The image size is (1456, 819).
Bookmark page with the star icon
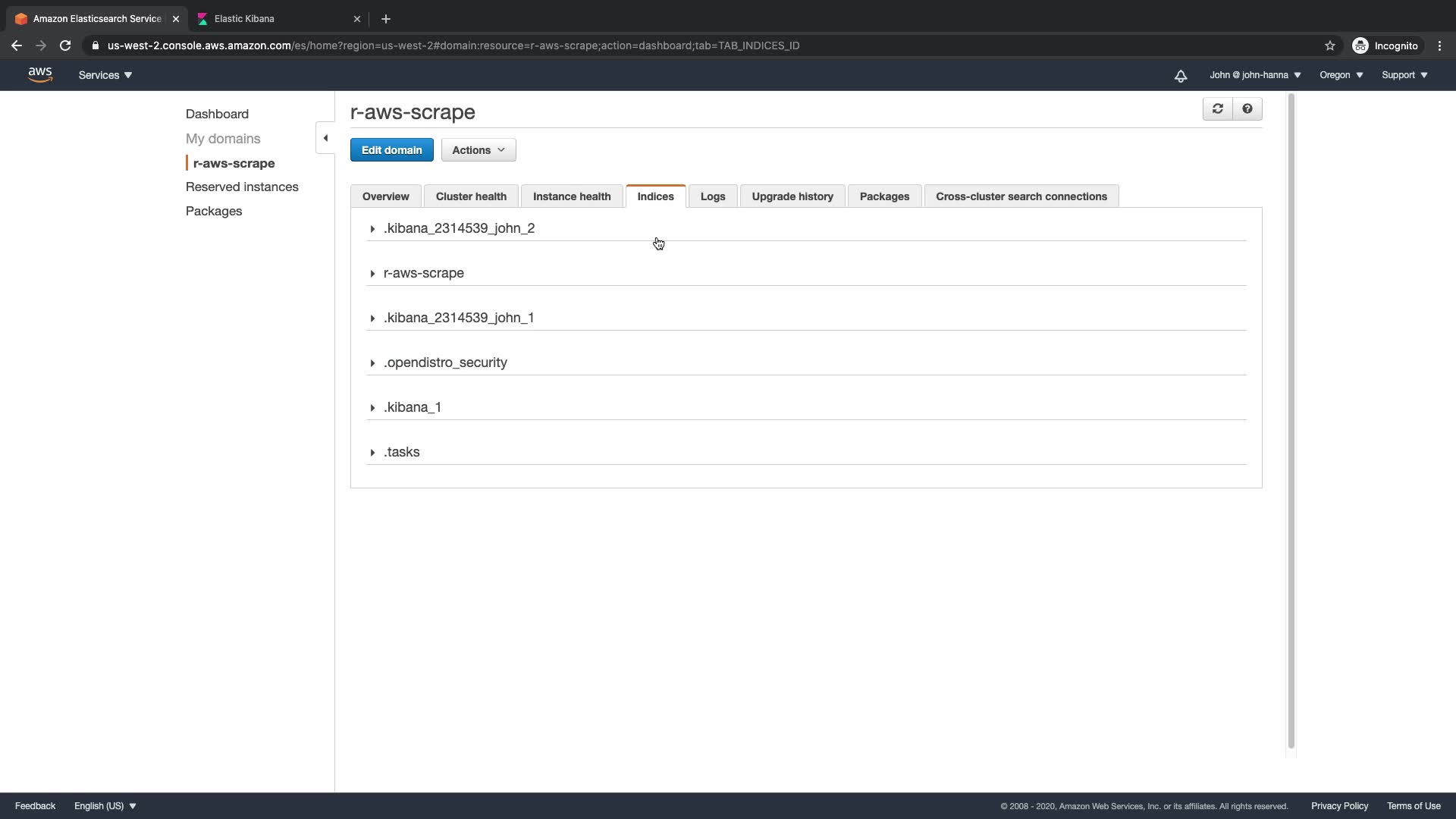(1329, 45)
